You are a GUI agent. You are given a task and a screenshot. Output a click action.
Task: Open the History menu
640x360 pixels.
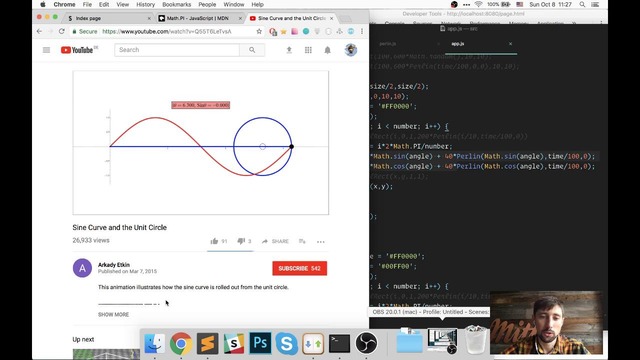tap(145, 4)
